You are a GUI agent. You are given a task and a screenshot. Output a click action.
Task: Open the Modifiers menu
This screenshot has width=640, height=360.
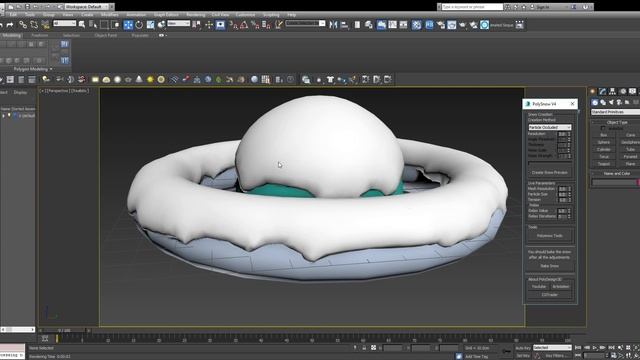tap(109, 15)
